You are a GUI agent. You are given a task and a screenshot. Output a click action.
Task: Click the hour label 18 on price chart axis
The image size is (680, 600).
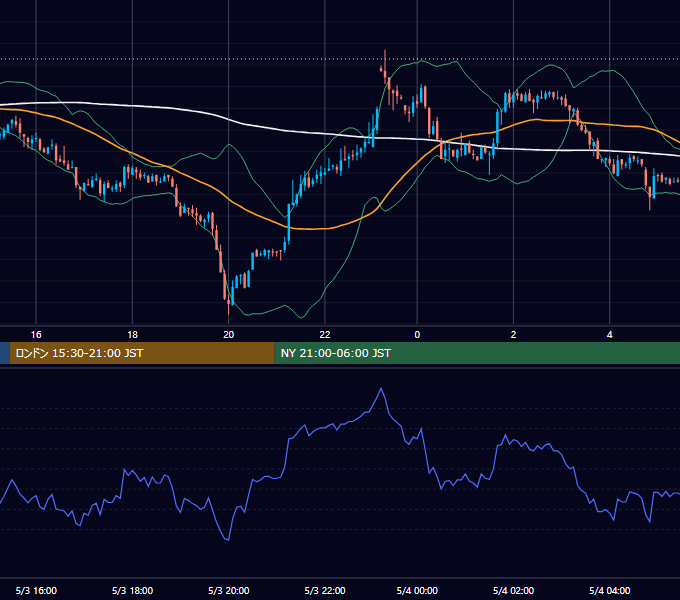(132, 334)
